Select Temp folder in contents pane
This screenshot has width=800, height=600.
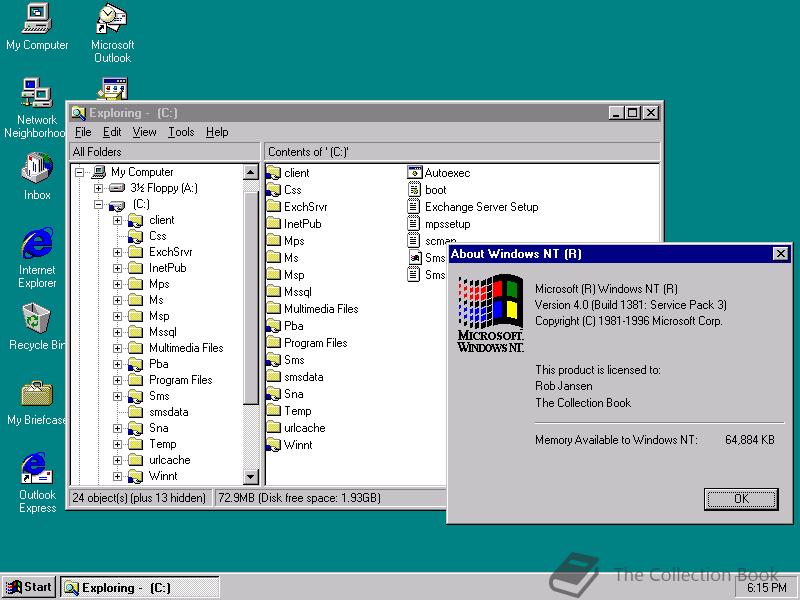(289, 411)
